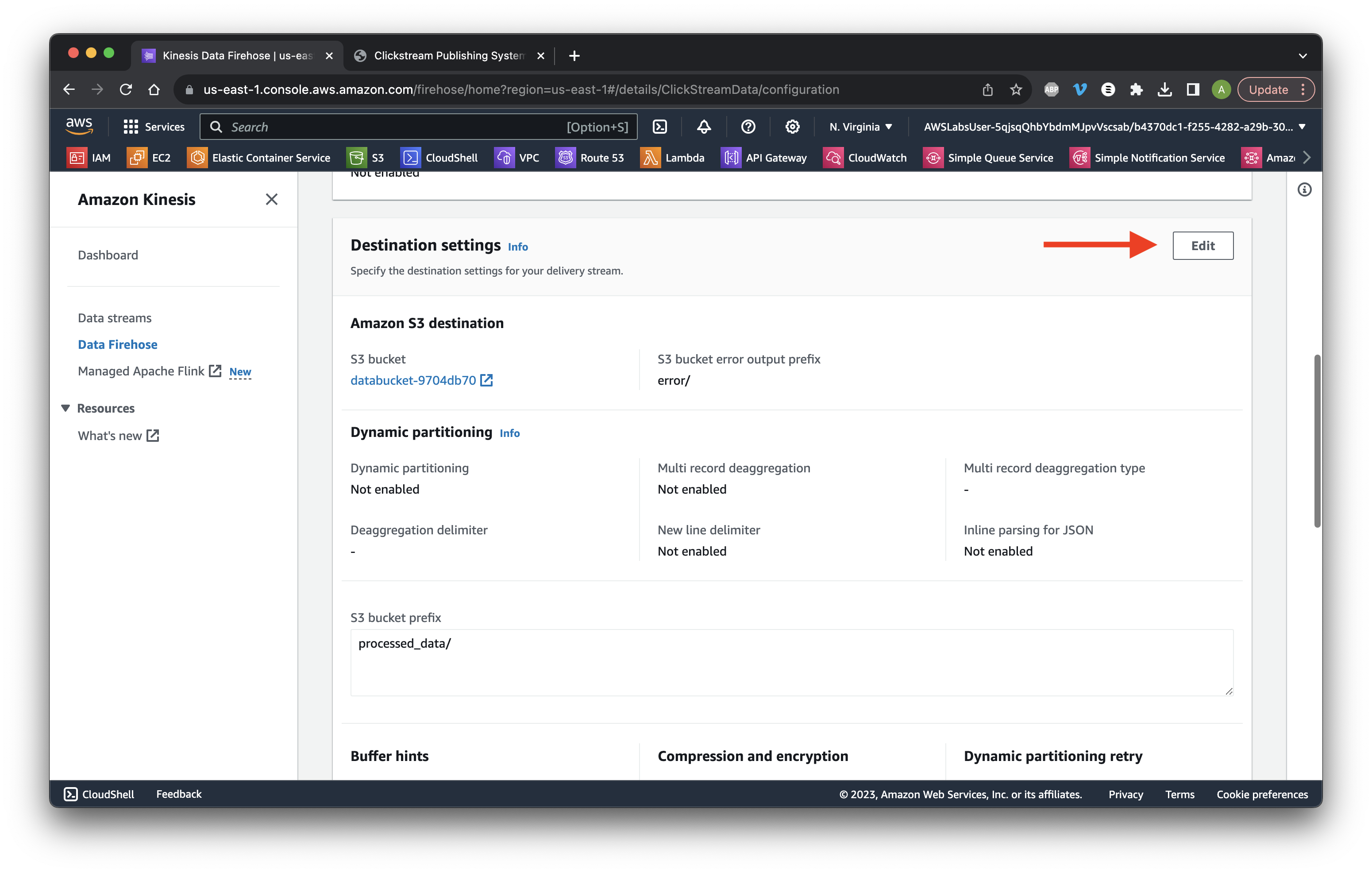Open the browser extensions puzzle icon

tap(1136, 89)
